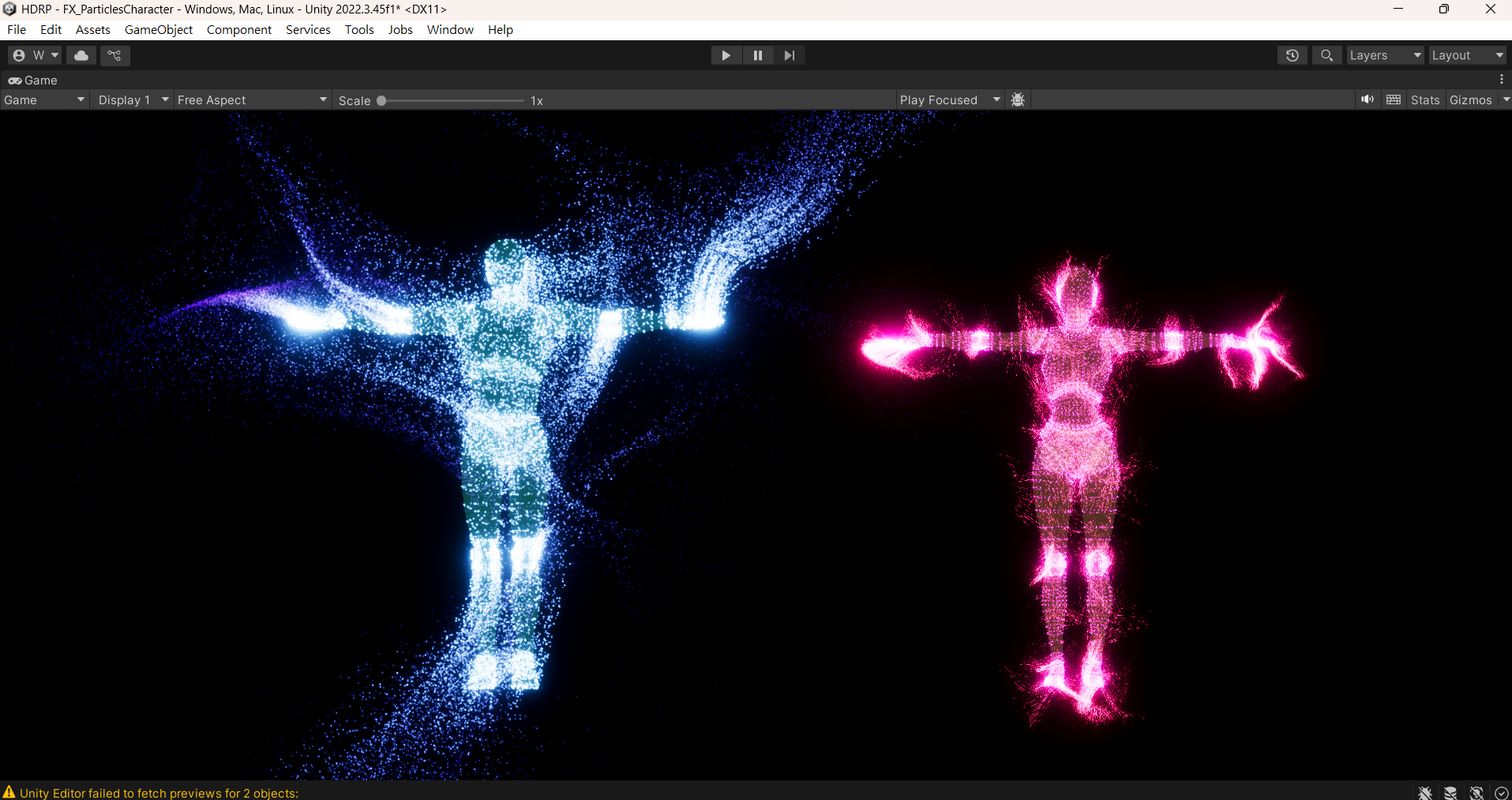Toggle the Unity Shortcuts keyboard icon

tap(1394, 100)
